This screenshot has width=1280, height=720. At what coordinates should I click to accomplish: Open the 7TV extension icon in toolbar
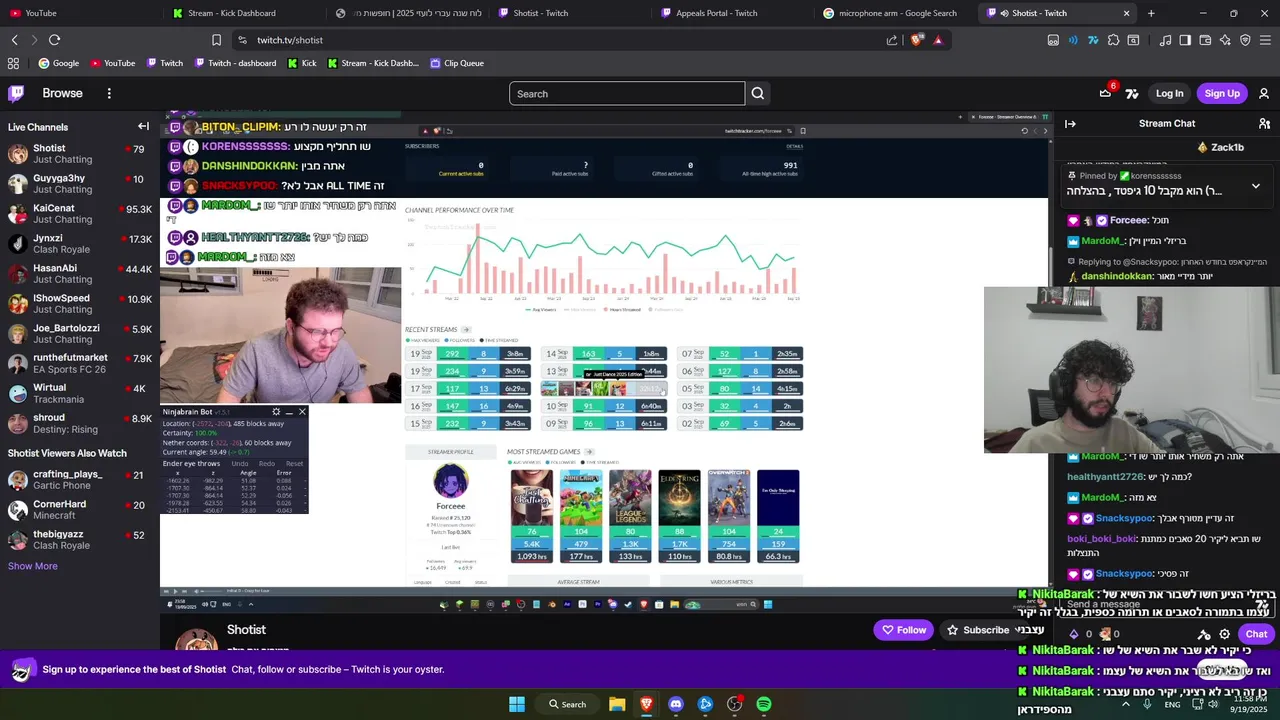pos(1093,40)
